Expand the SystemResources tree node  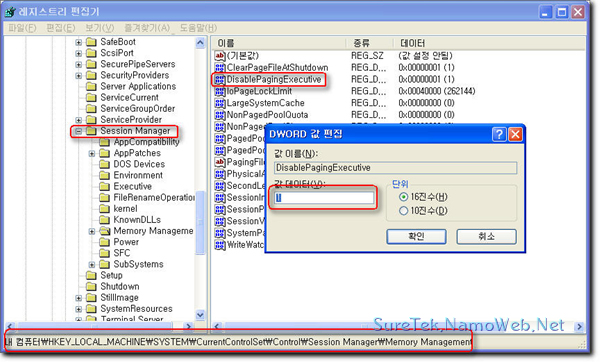click(x=78, y=309)
